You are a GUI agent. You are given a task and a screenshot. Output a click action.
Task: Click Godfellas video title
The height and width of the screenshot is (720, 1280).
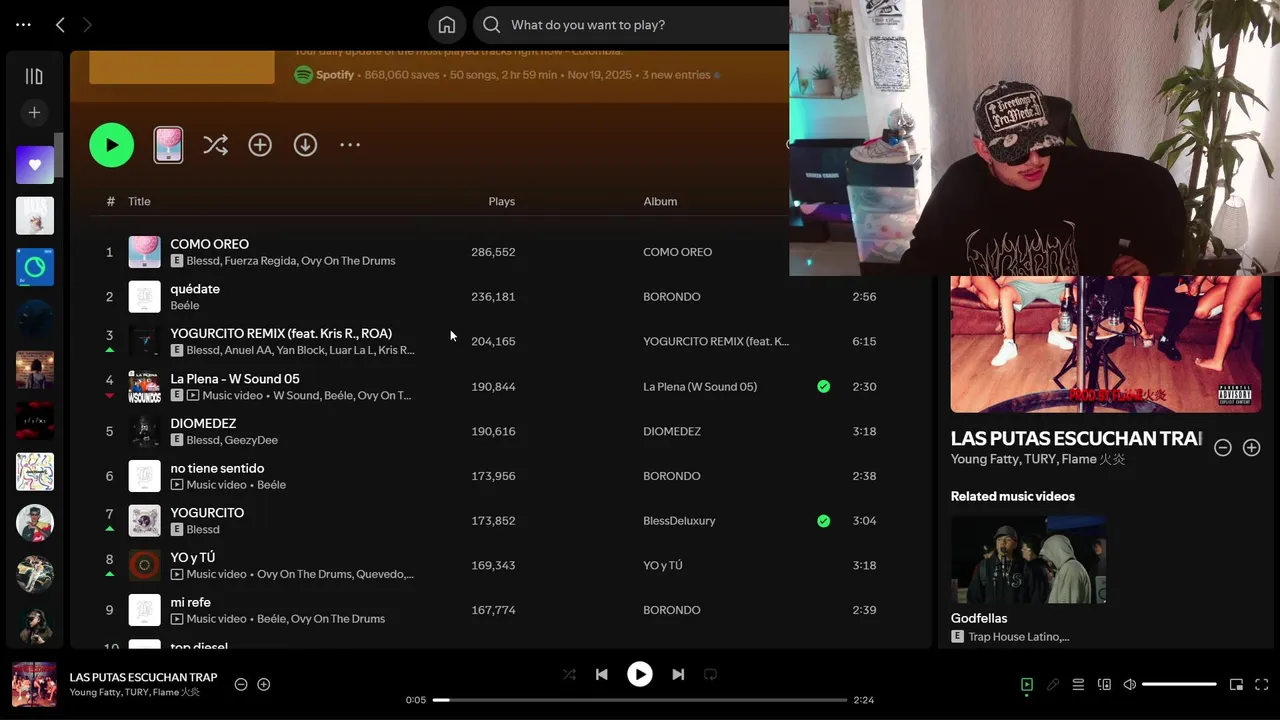(x=979, y=618)
